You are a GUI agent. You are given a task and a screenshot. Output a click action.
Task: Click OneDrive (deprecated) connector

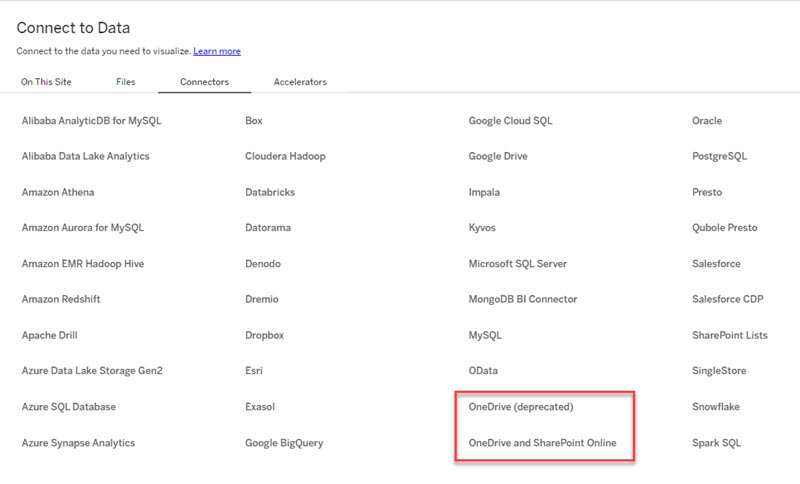(x=521, y=406)
